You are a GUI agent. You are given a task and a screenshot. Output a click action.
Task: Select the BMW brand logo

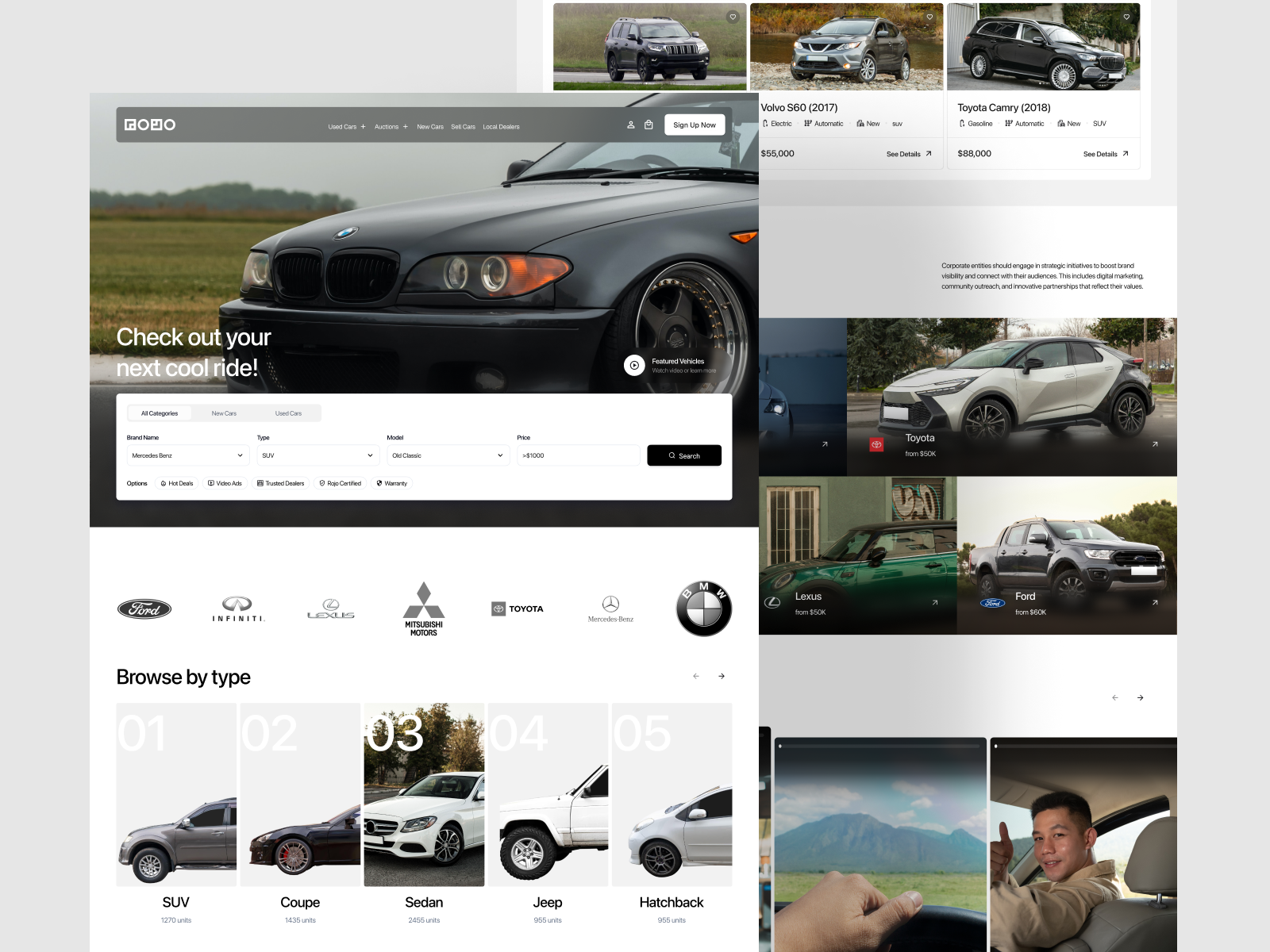pos(703,608)
